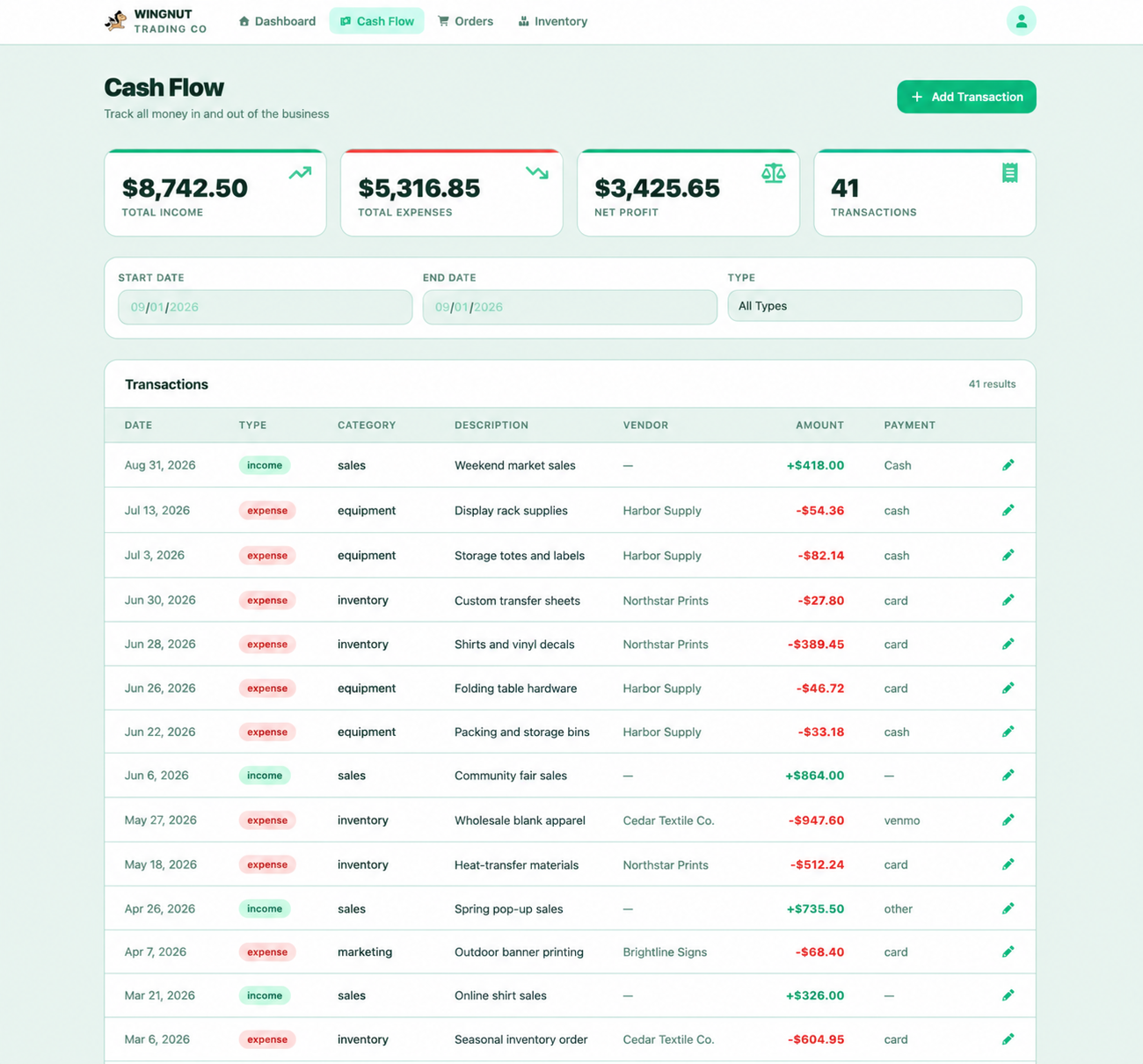Viewport: 1143px width, 1064px height.
Task: Click the $3,425.65 net profit value
Action: (657, 188)
